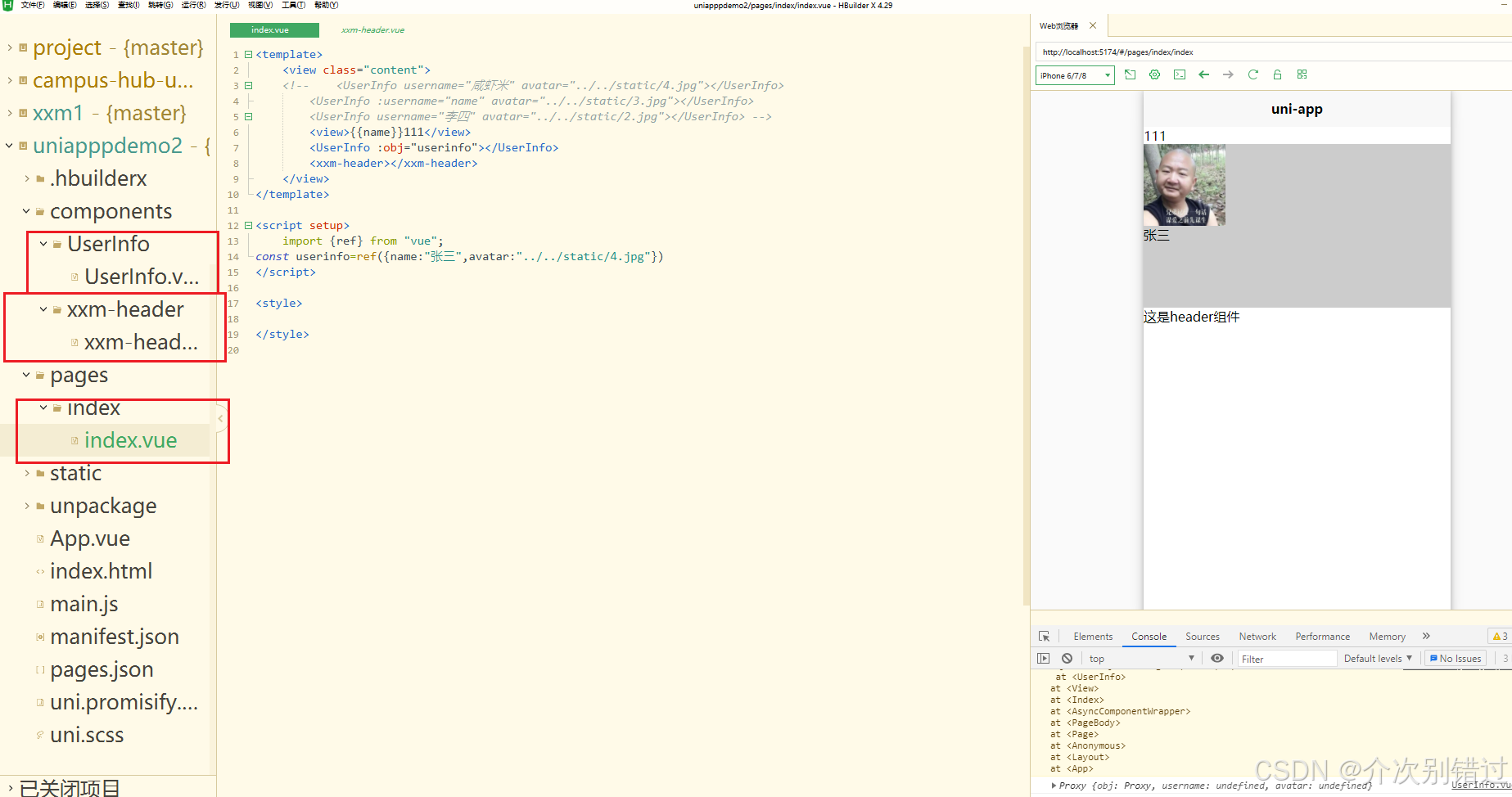Viewport: 1512px width, 797px height.
Task: Click the QR code icon
Action: click(x=1302, y=74)
